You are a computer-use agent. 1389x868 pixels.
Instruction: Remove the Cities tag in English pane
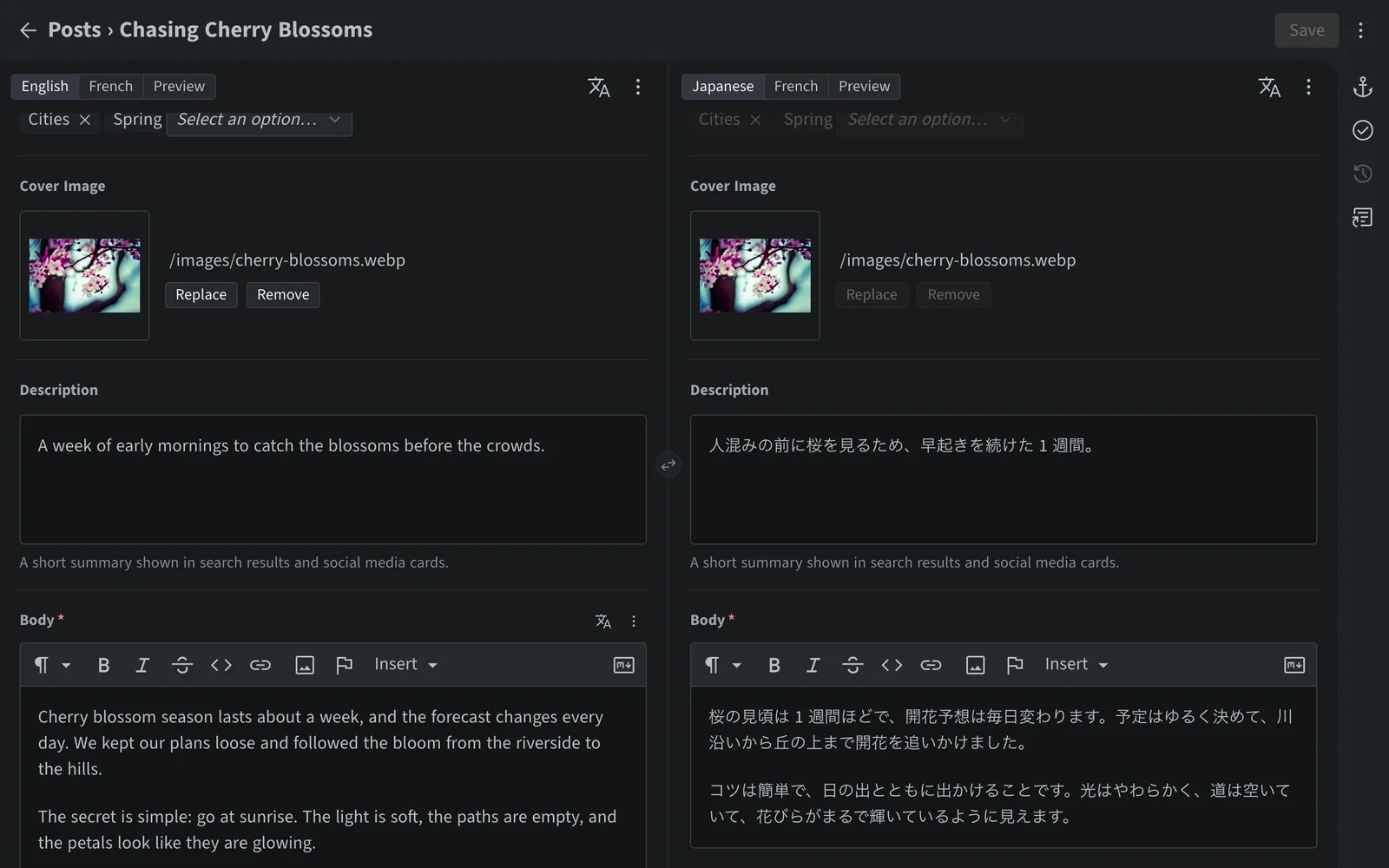84,120
